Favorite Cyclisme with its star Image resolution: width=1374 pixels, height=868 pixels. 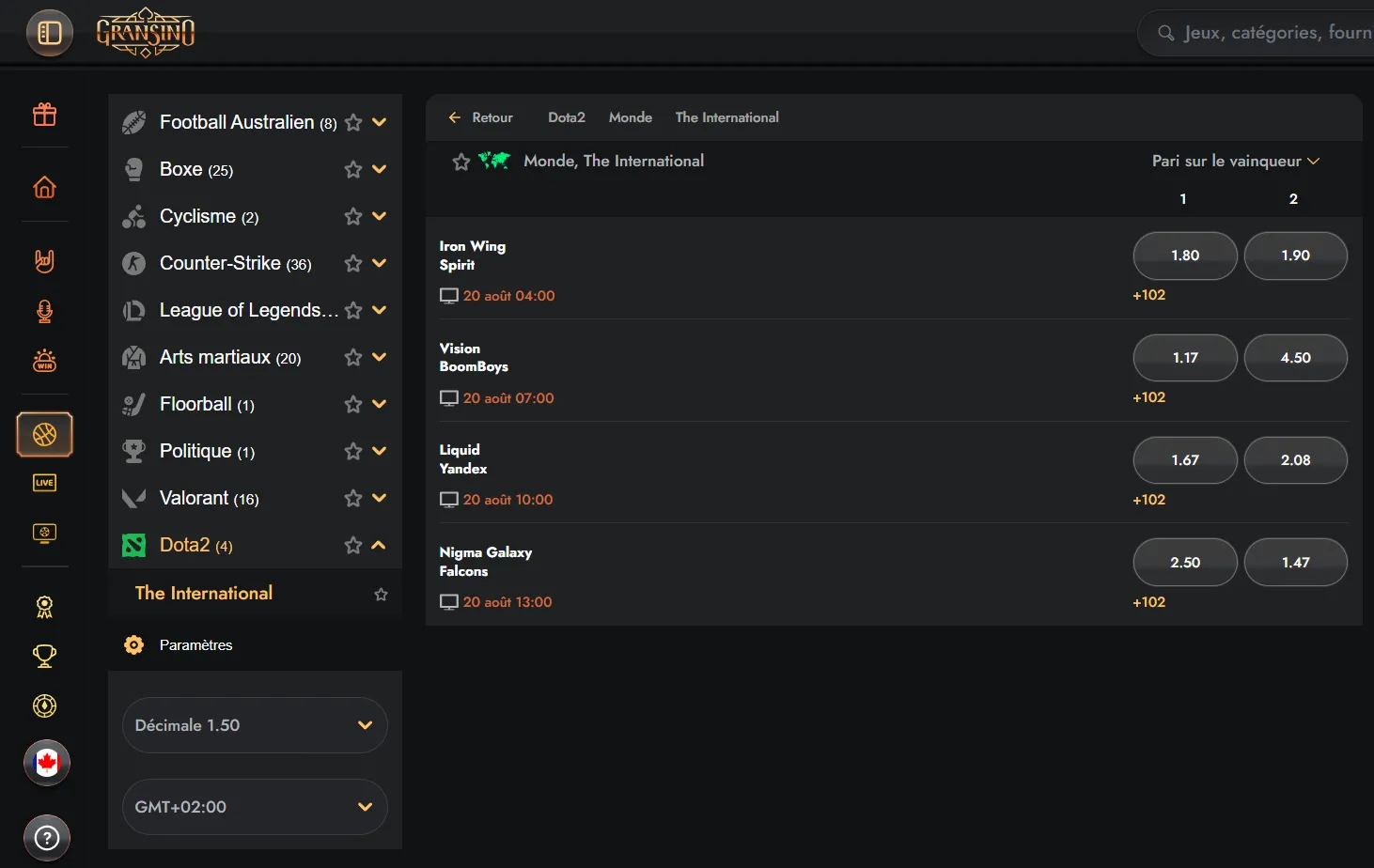(x=353, y=216)
